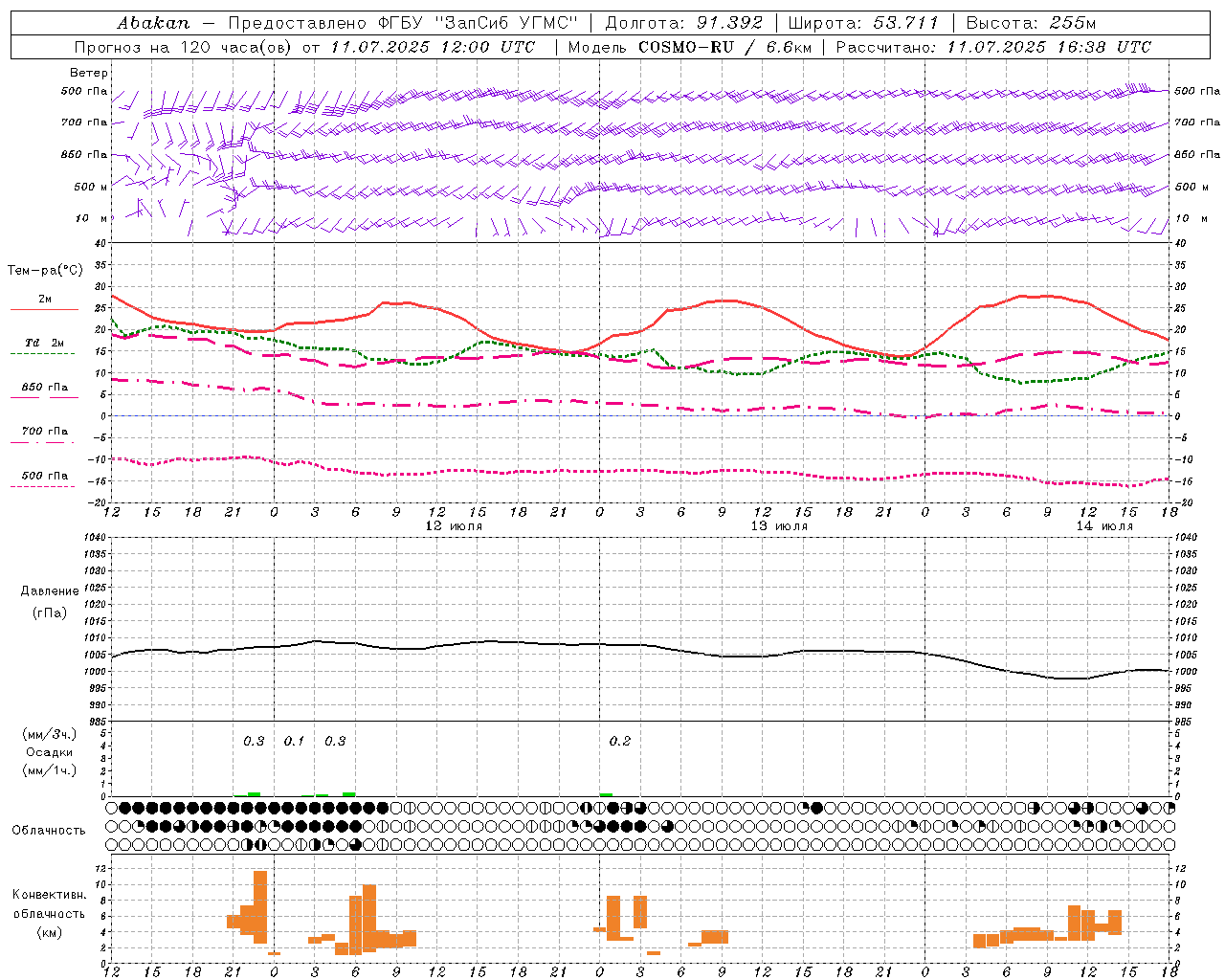Click the Давление pressure panel label

pos(50,591)
